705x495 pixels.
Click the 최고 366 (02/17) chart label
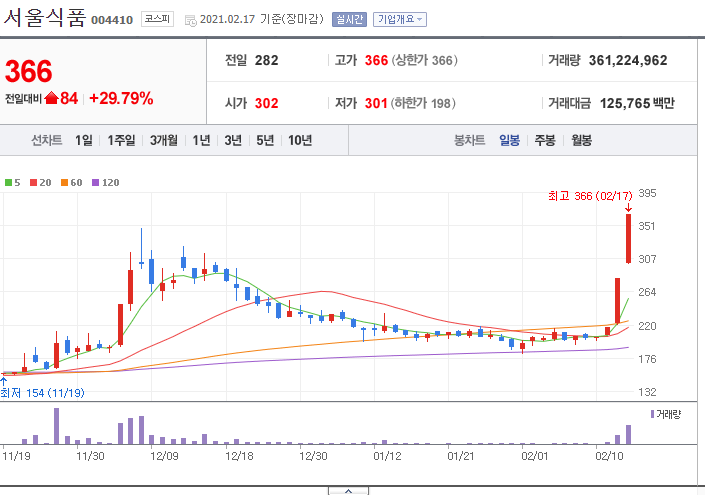[x=590, y=196]
